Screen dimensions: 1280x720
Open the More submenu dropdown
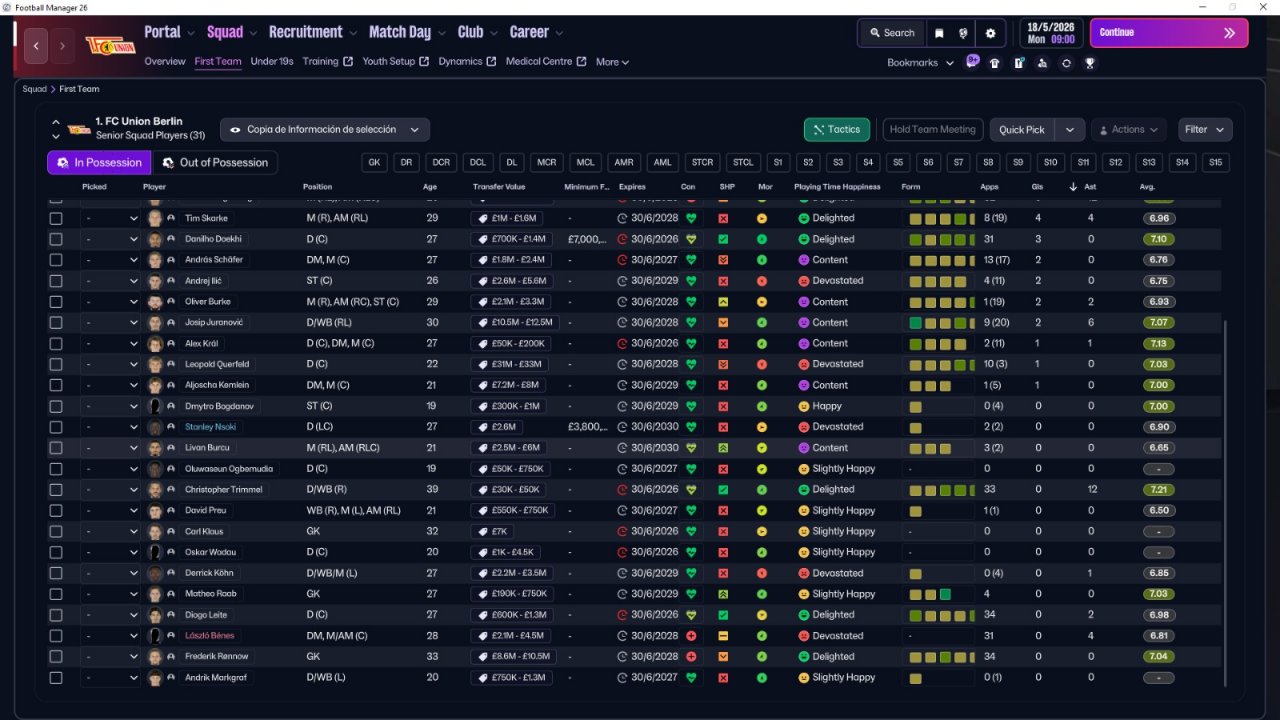[612, 62]
